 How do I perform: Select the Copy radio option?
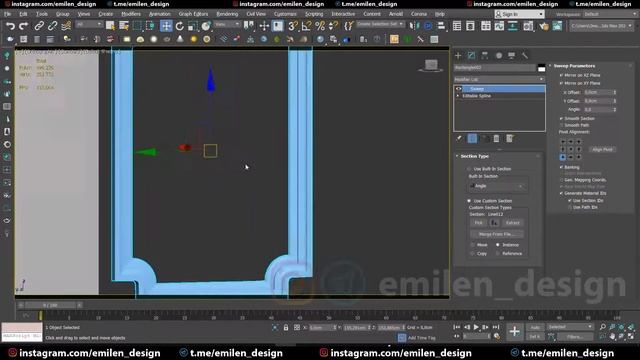[x=473, y=253]
